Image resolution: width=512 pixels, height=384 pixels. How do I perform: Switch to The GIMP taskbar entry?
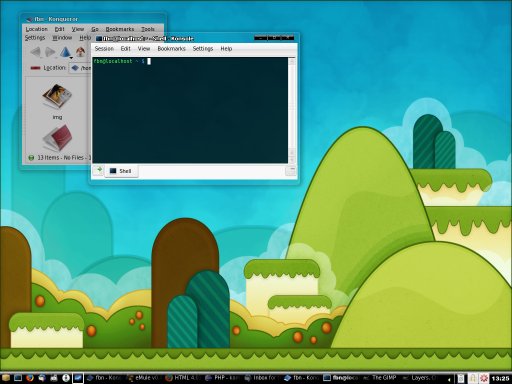381,378
